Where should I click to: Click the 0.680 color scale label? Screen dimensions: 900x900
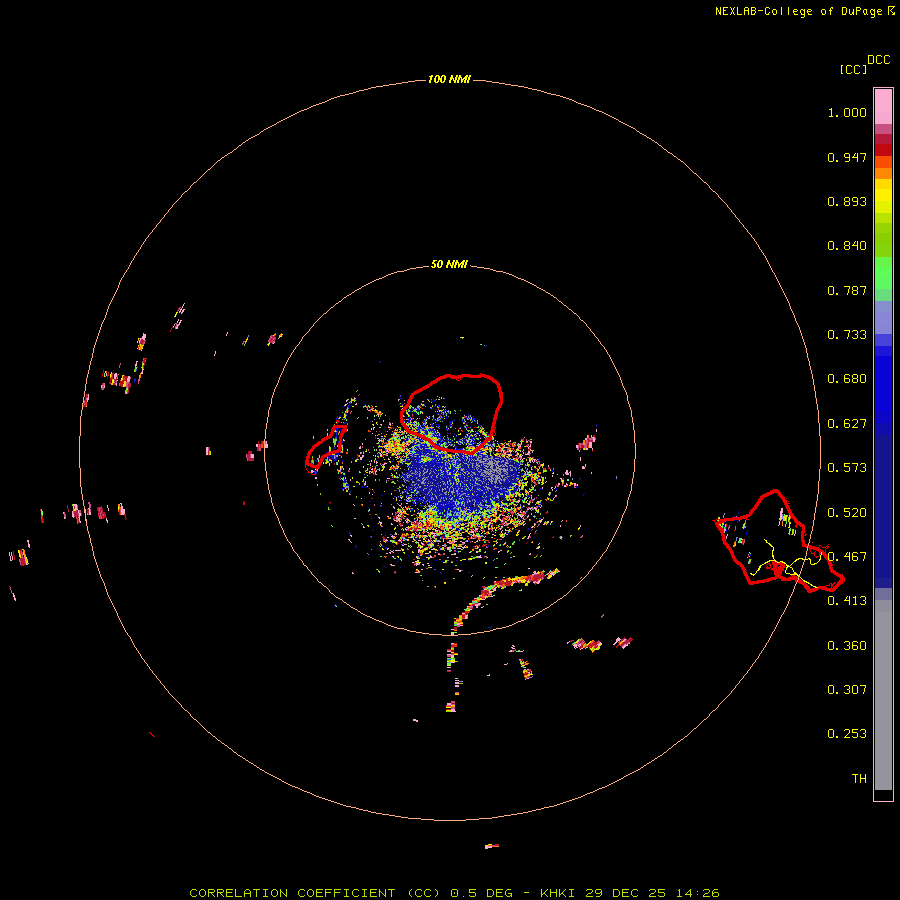click(x=847, y=379)
